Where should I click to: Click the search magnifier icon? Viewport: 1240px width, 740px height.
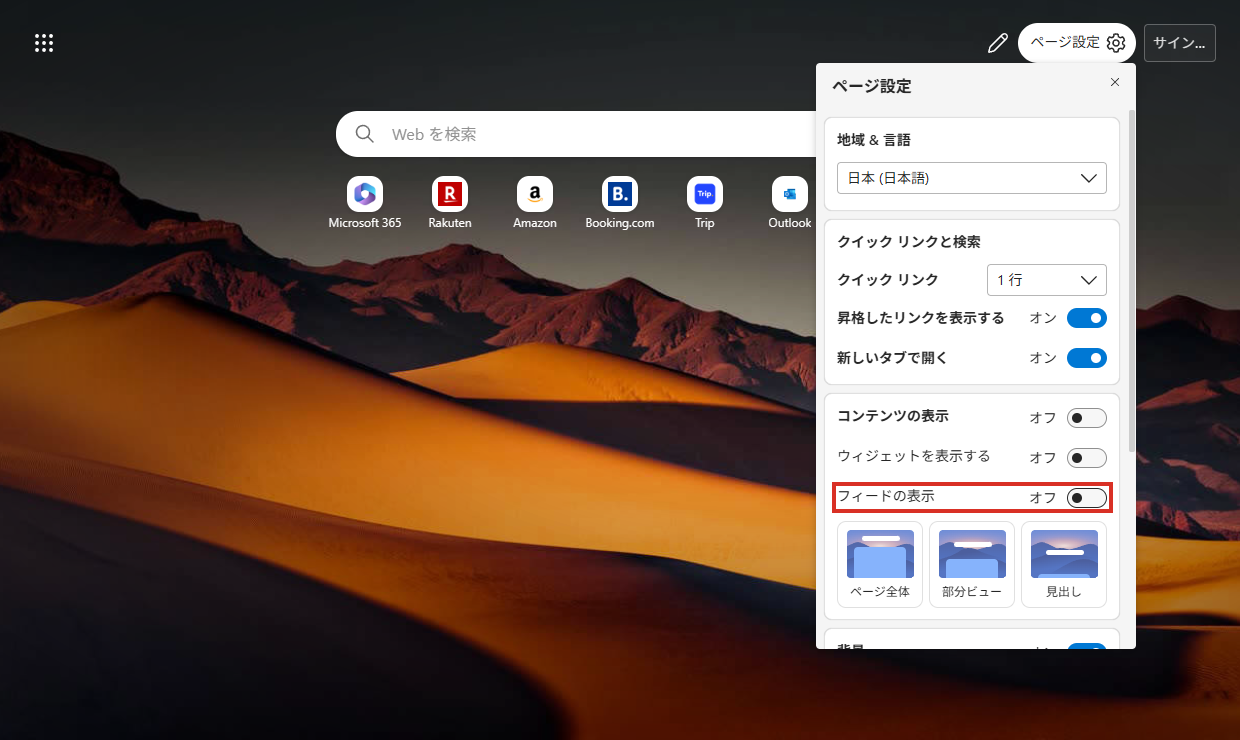pyautogui.click(x=365, y=134)
